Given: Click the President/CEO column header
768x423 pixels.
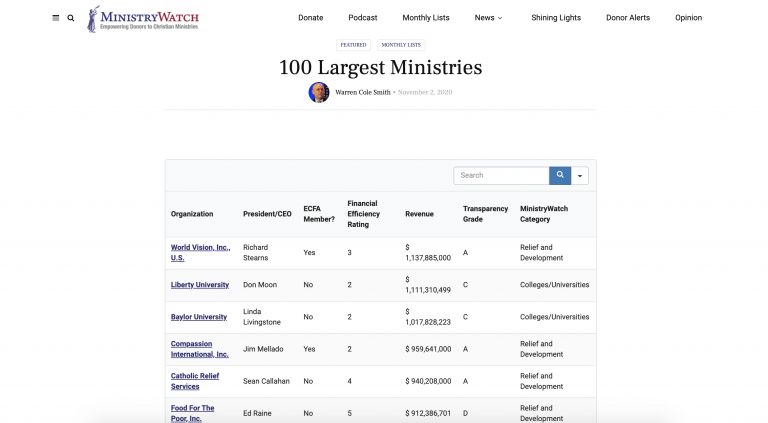Looking at the screenshot, I should [267, 214].
